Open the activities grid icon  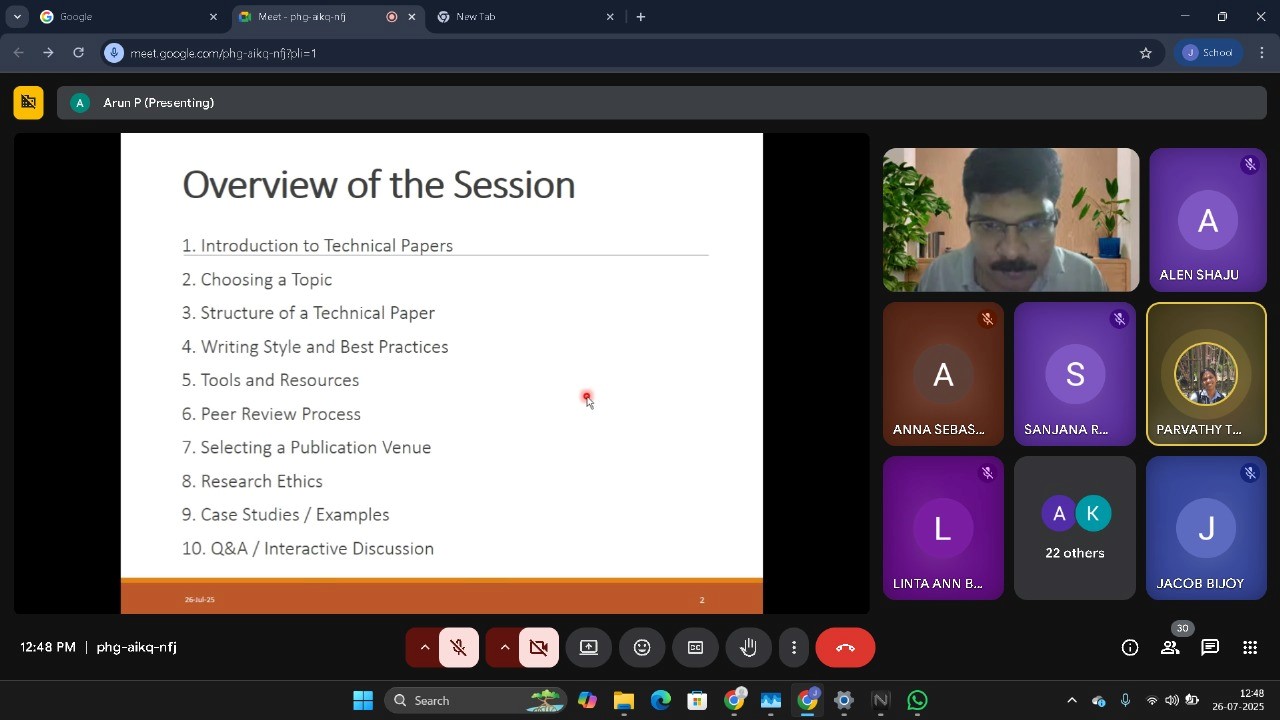point(1250,648)
